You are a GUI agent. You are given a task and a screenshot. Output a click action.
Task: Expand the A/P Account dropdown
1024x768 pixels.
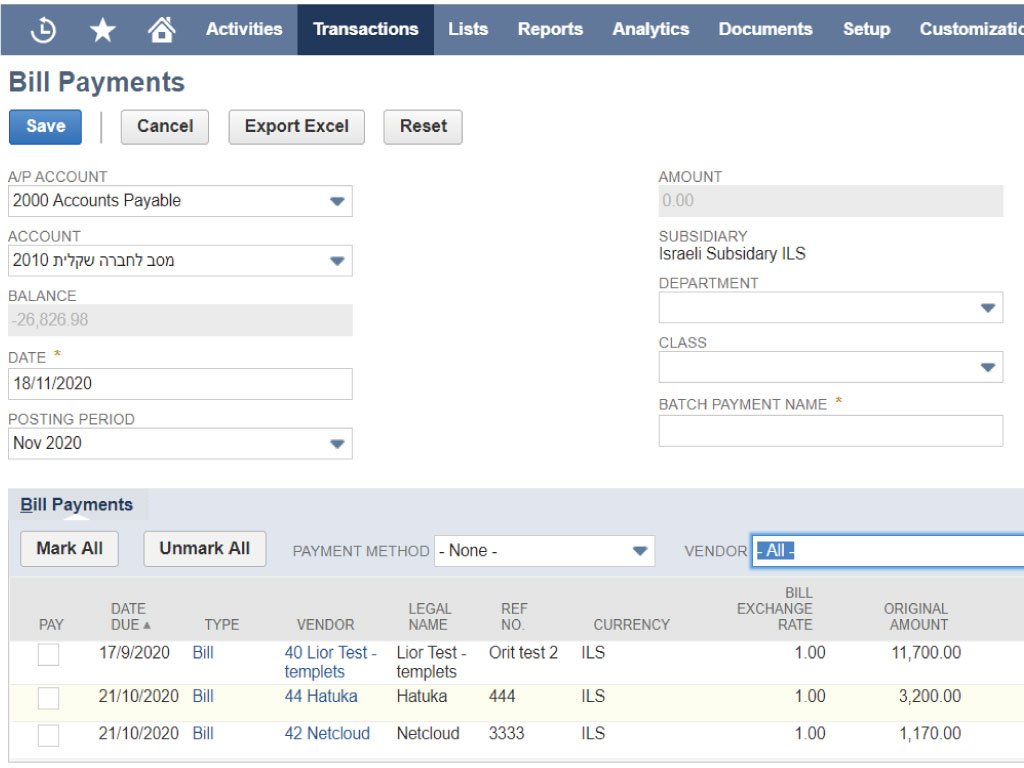337,201
